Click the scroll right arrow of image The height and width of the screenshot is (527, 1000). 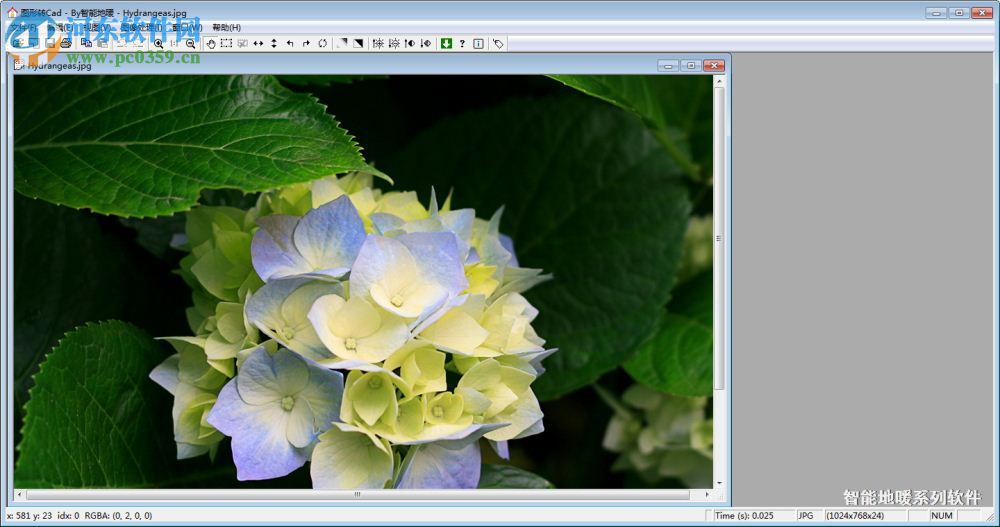[x=707, y=494]
